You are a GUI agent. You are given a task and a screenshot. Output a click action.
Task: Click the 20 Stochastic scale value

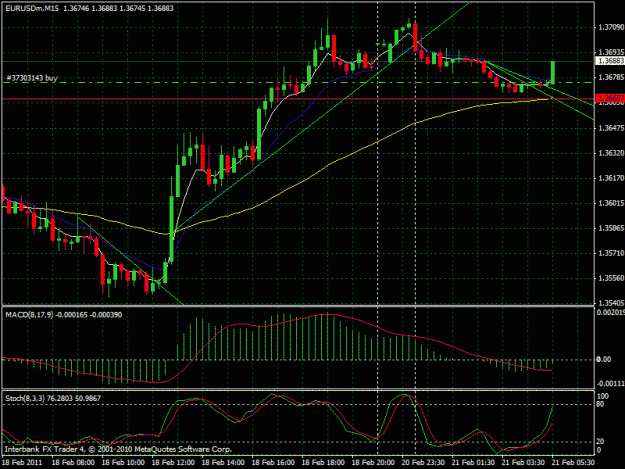(601, 442)
